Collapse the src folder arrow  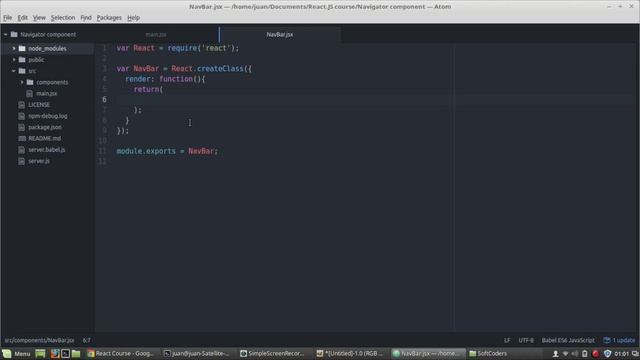(x=14, y=71)
